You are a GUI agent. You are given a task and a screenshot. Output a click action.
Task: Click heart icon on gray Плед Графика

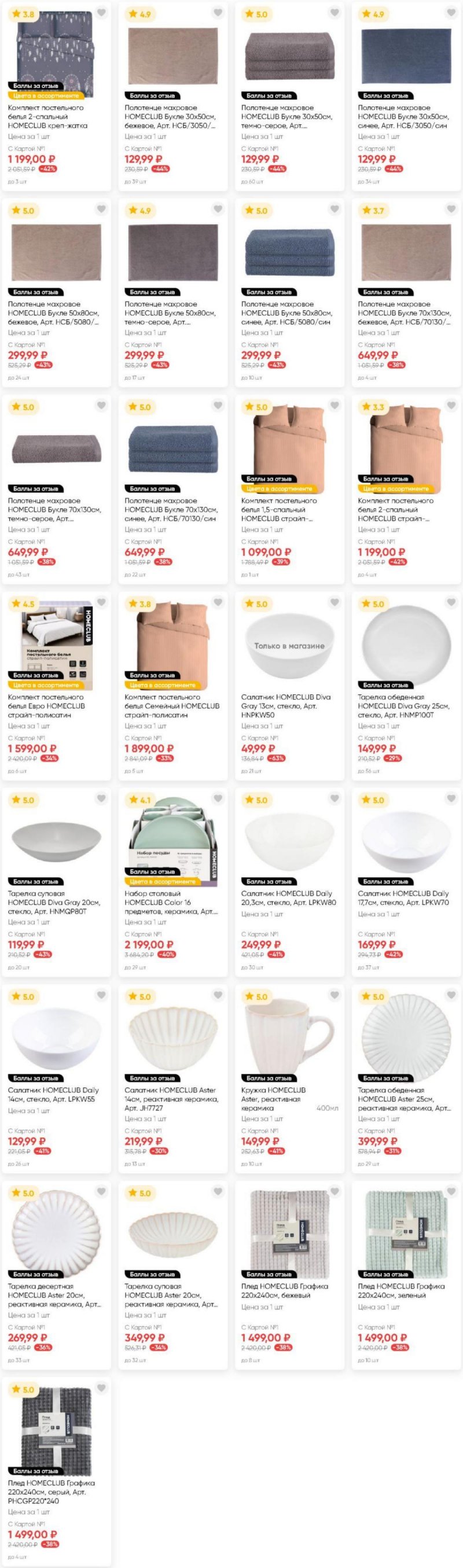tap(101, 1389)
